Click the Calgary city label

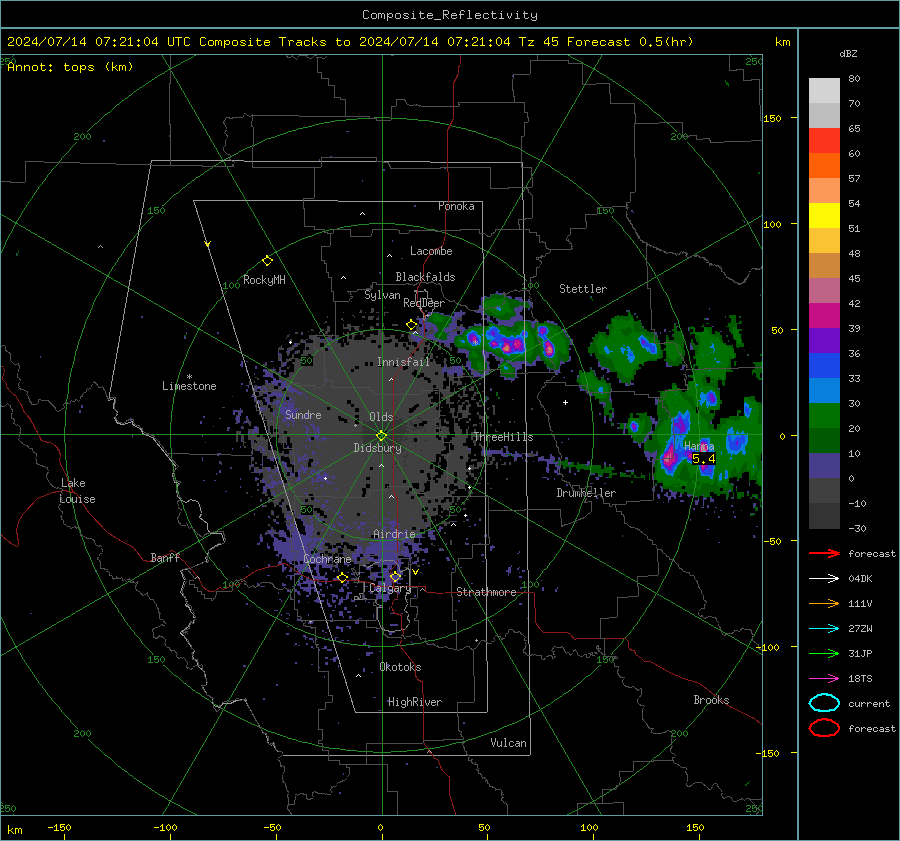(390, 588)
